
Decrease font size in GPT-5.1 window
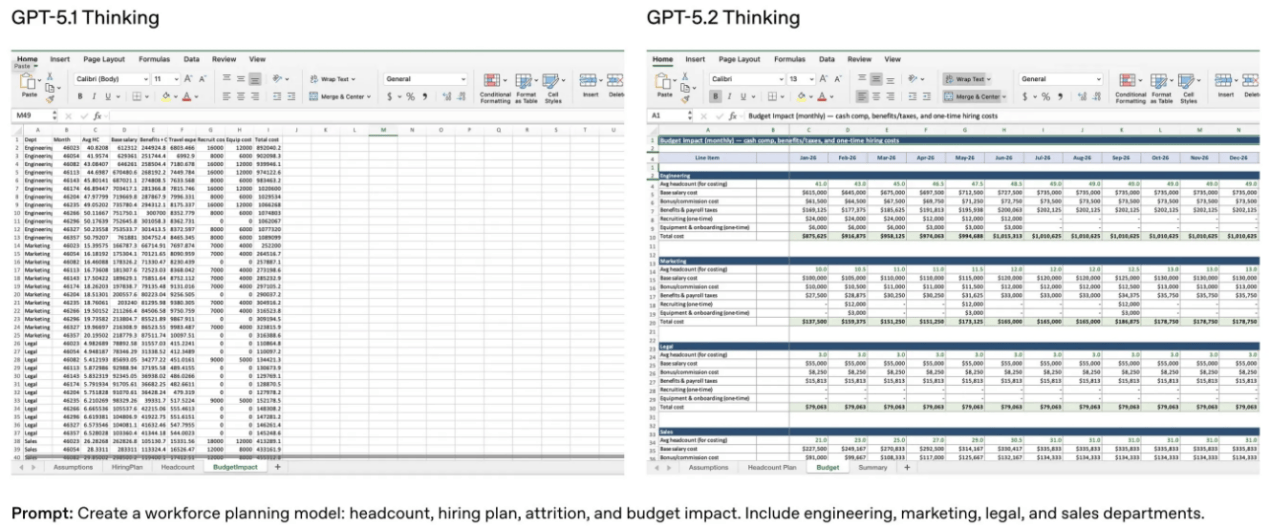(202, 79)
